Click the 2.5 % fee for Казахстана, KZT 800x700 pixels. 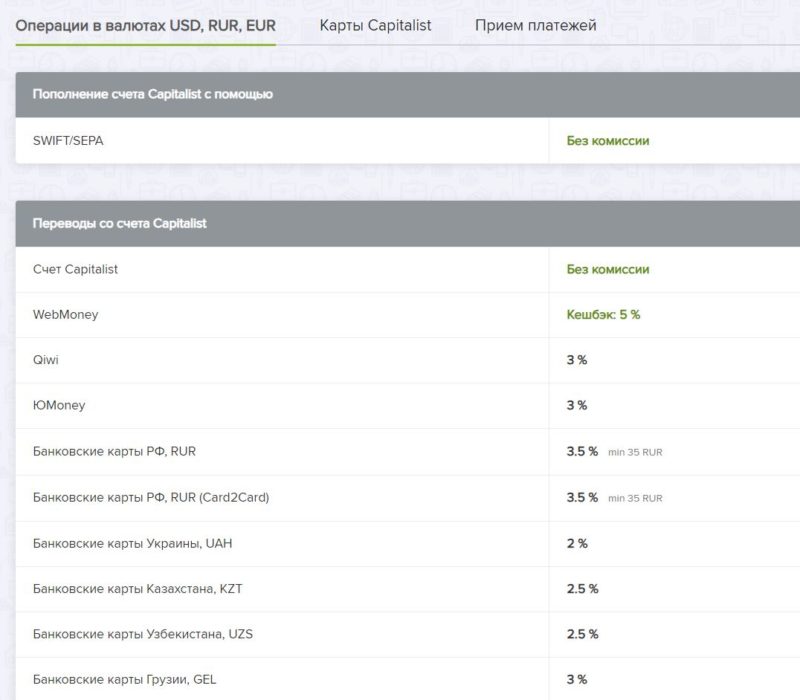point(582,589)
